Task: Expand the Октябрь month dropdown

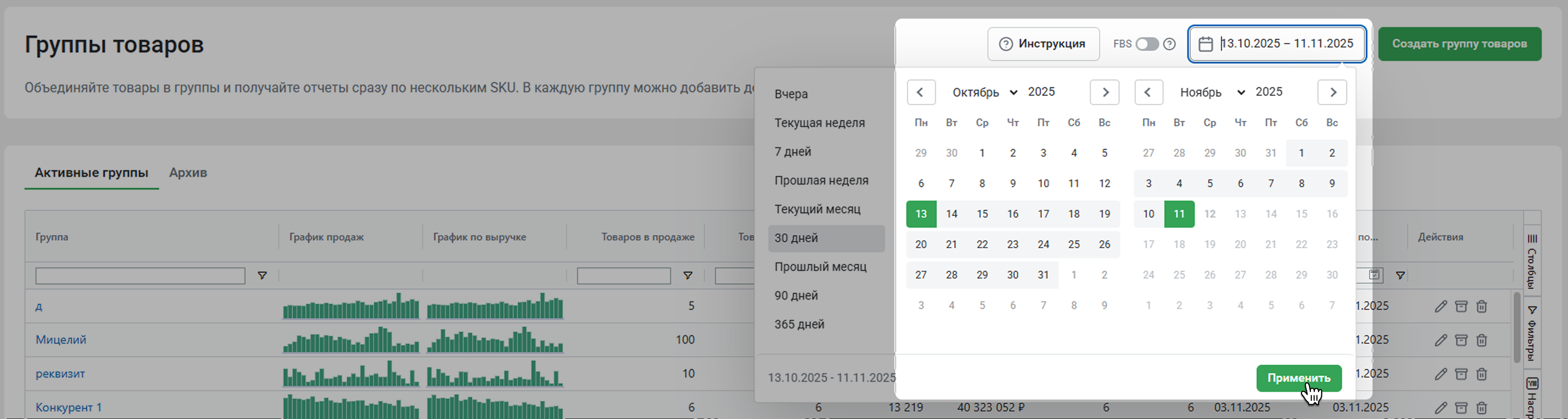Action: [x=984, y=93]
